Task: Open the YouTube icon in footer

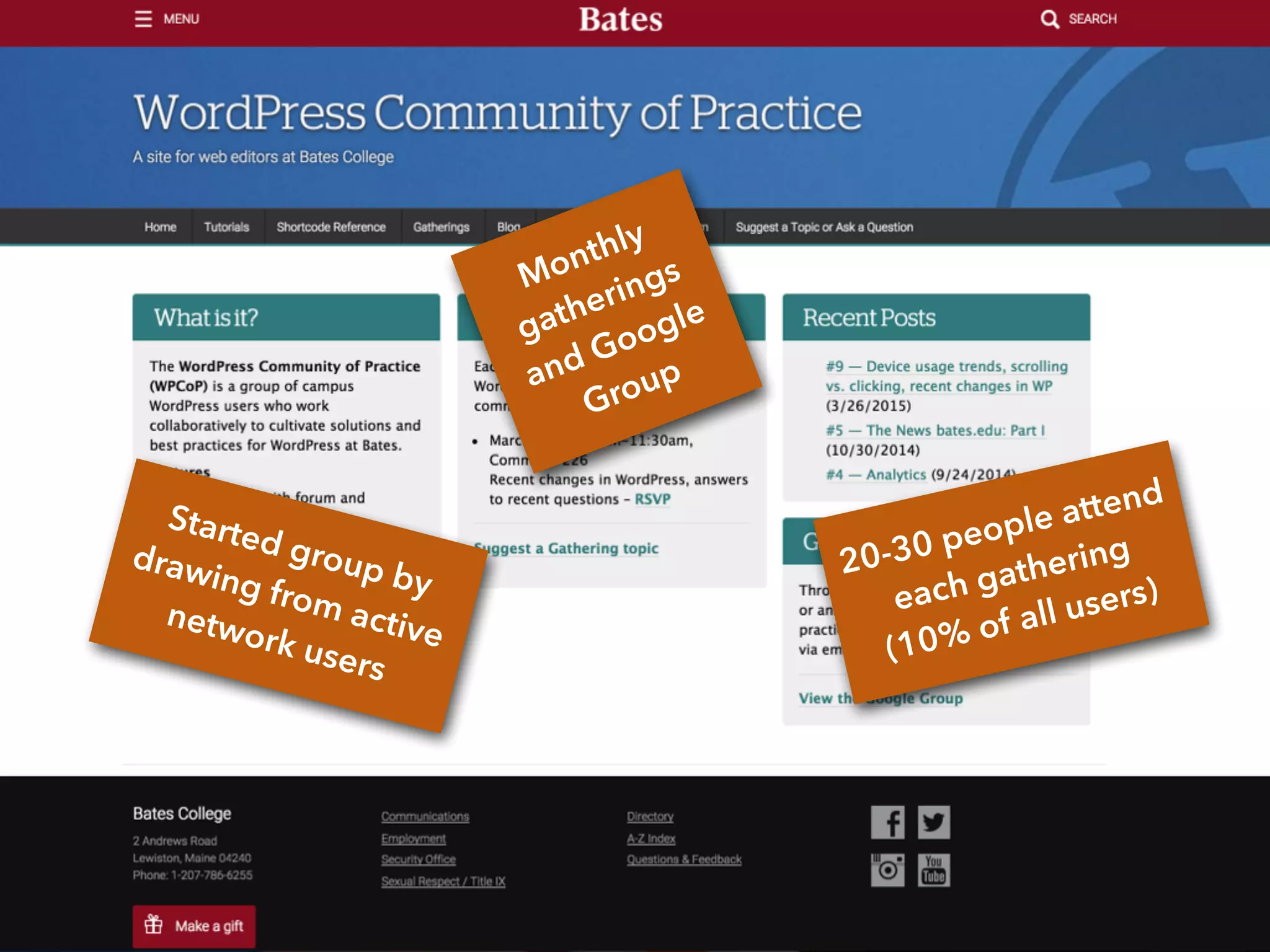Action: tap(934, 870)
